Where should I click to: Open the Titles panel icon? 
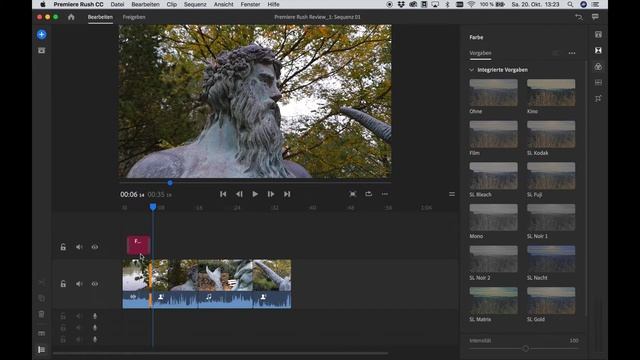pos(598,35)
